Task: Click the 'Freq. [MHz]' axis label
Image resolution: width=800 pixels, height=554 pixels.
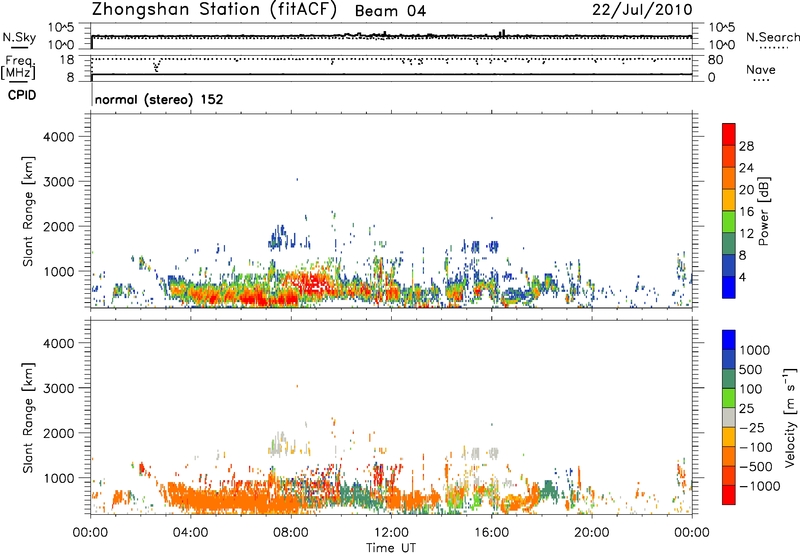Action: pos(19,68)
